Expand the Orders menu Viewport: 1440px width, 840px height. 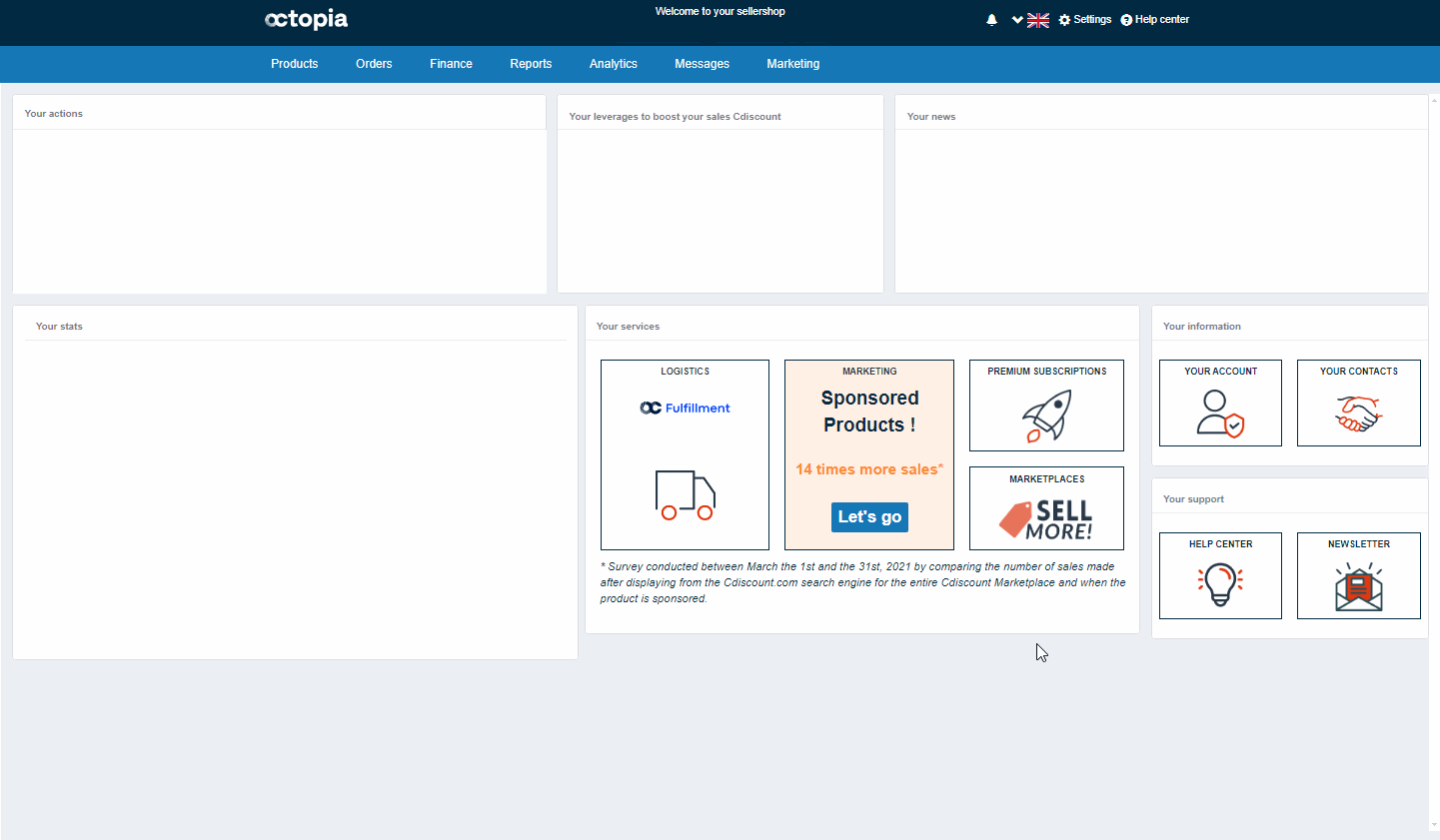pyautogui.click(x=374, y=64)
